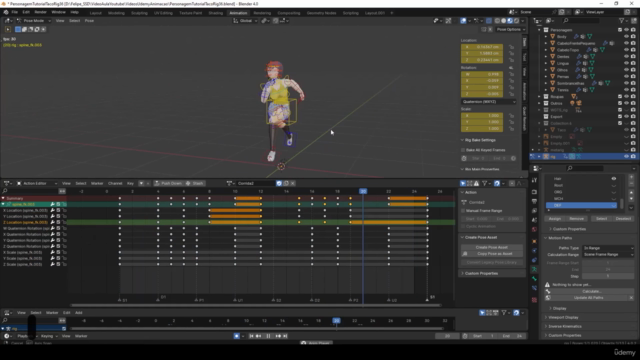The image size is (640, 360).
Task: Click the Create Pose Asset button
Action: click(491, 247)
